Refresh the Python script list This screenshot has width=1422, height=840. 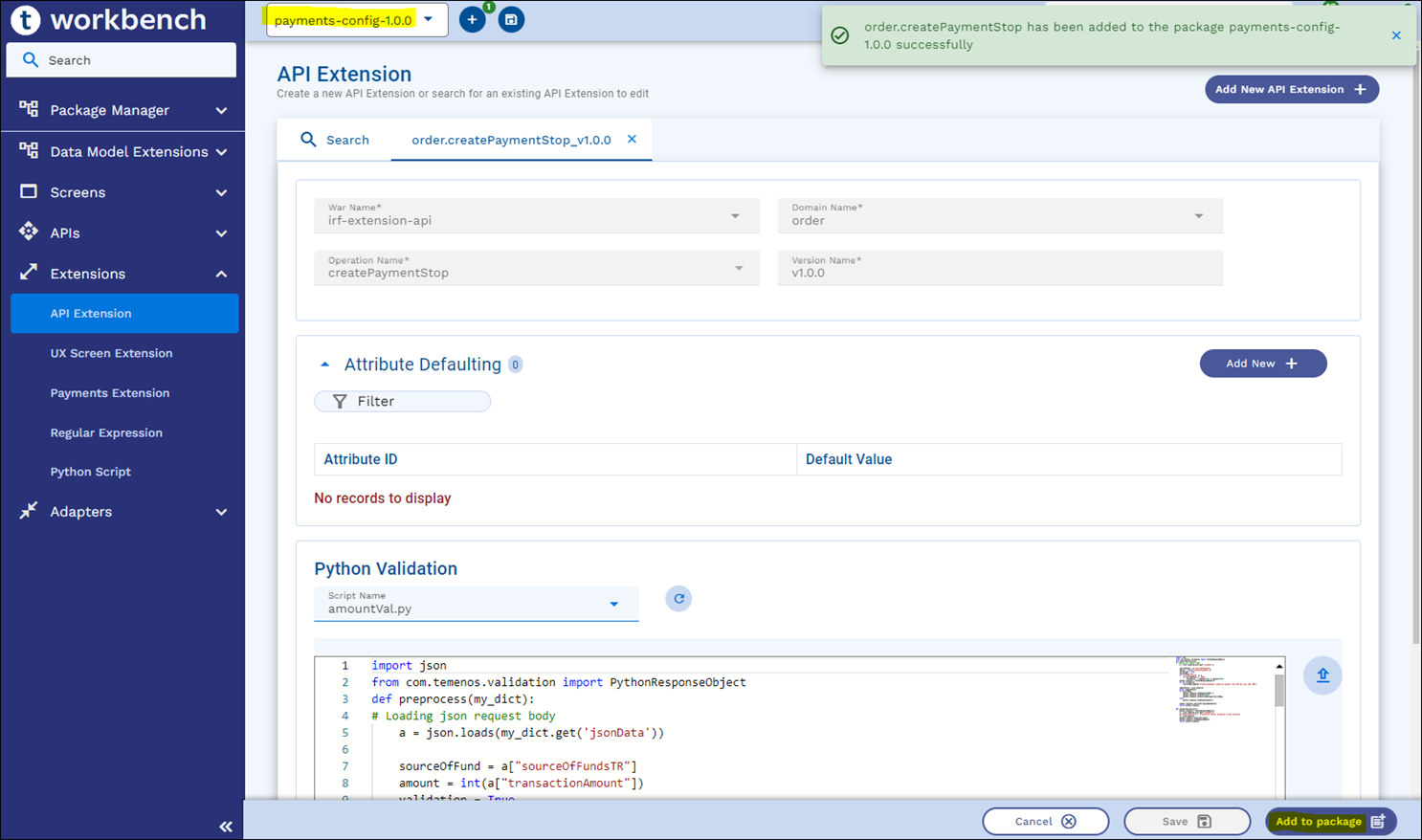click(x=678, y=599)
